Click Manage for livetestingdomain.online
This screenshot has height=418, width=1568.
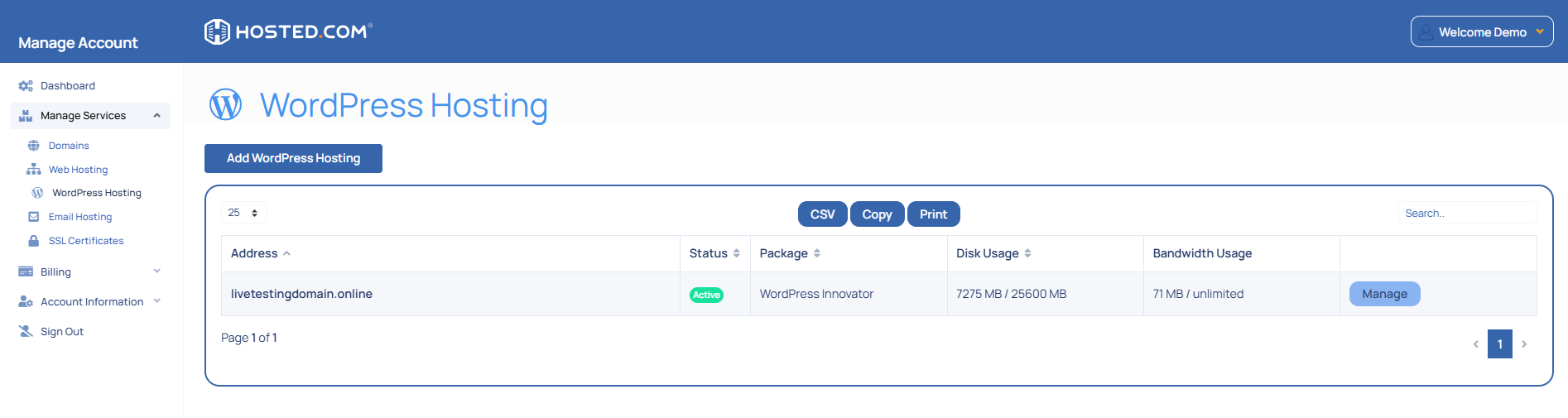point(1384,294)
